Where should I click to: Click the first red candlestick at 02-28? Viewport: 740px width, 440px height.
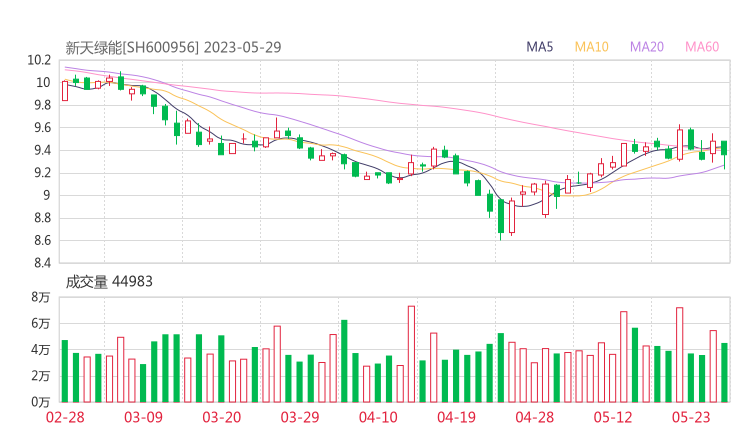point(65,91)
